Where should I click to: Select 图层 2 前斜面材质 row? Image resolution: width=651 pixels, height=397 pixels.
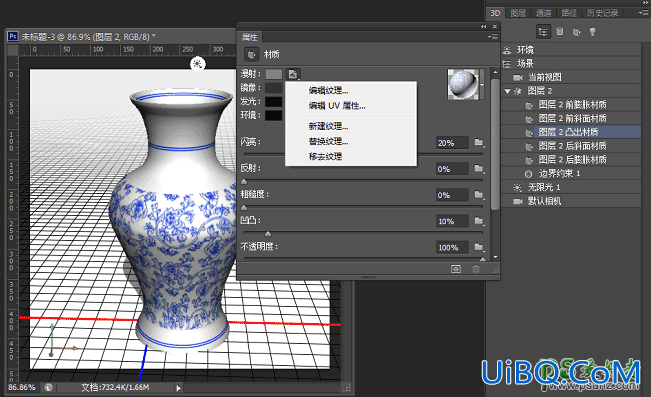click(571, 118)
